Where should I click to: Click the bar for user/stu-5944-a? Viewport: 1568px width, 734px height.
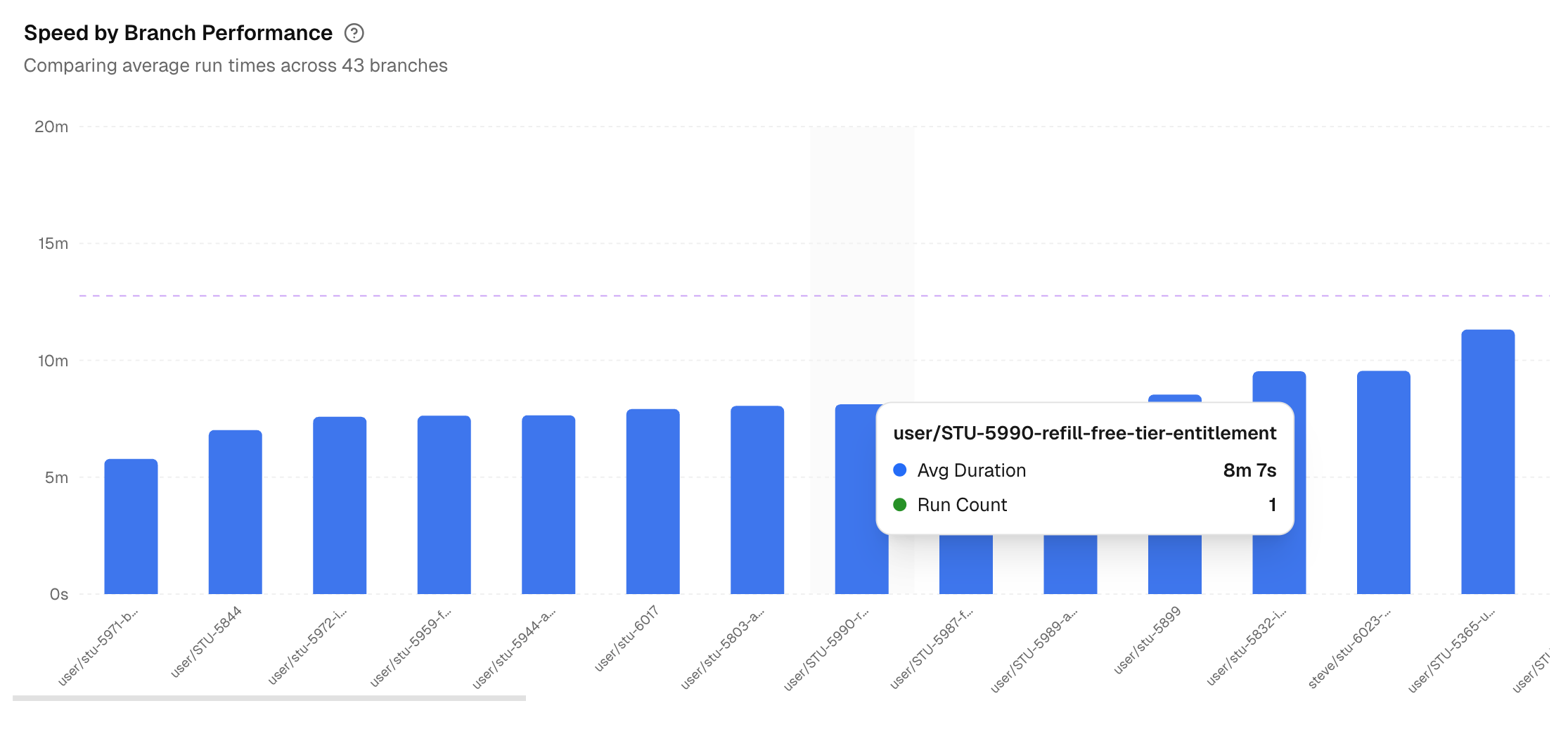(x=548, y=506)
